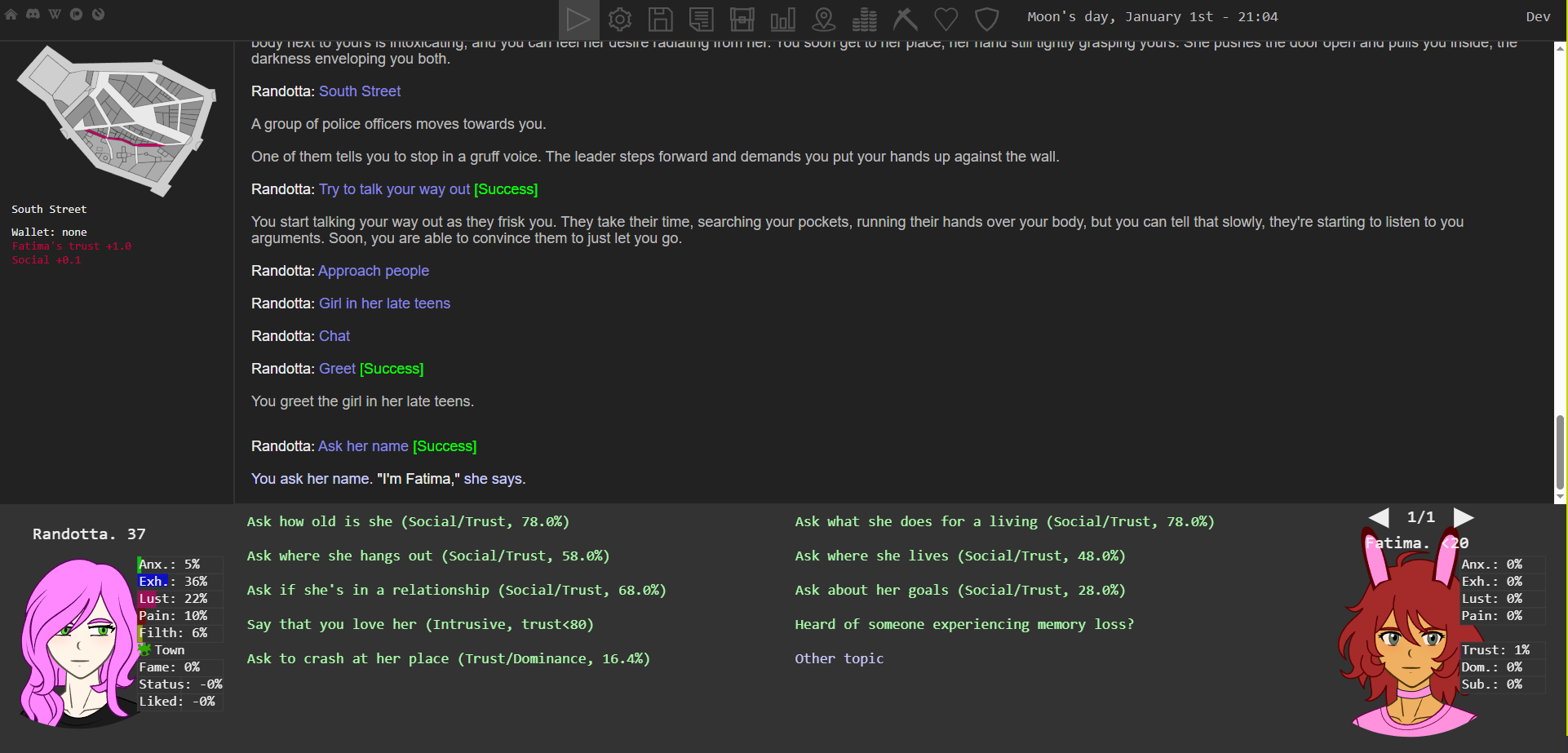Click the town map thumbnail
Image resolution: width=1568 pixels, height=753 pixels.
pyautogui.click(x=117, y=121)
